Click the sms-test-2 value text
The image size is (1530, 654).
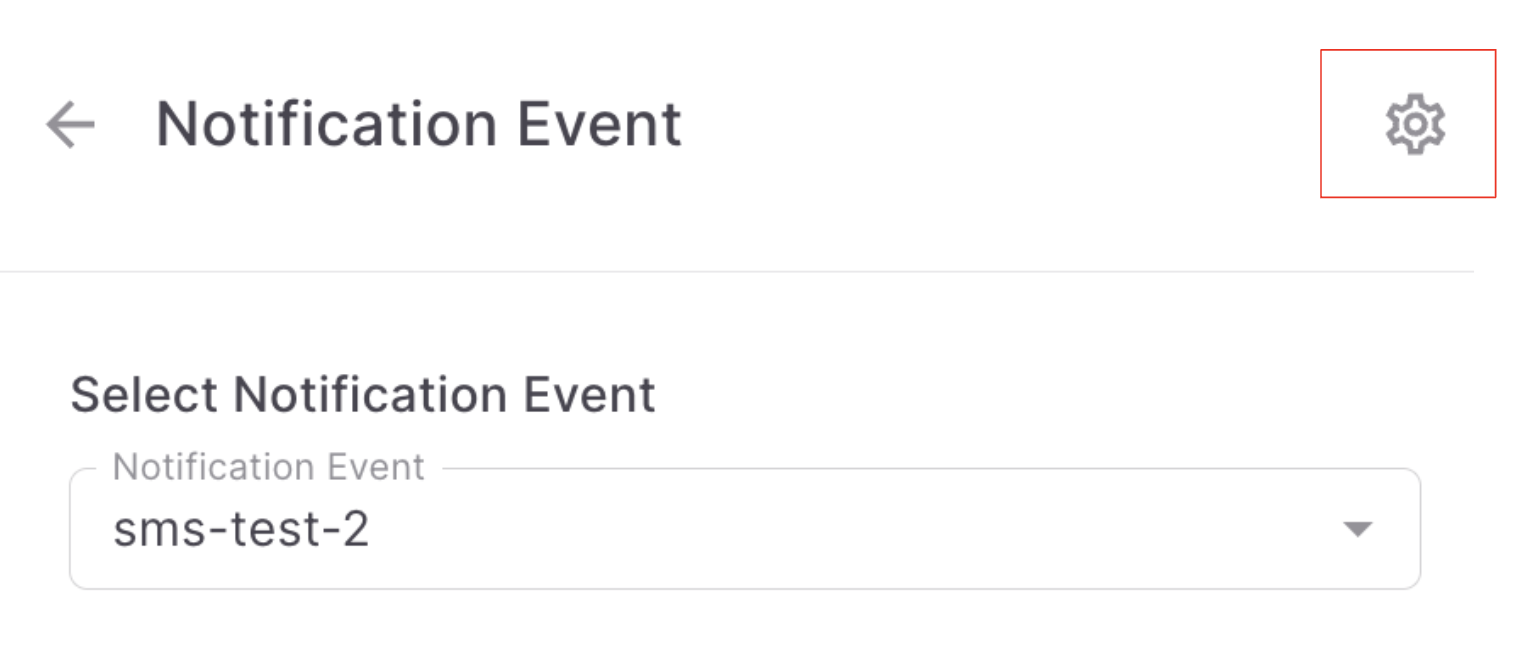click(241, 529)
